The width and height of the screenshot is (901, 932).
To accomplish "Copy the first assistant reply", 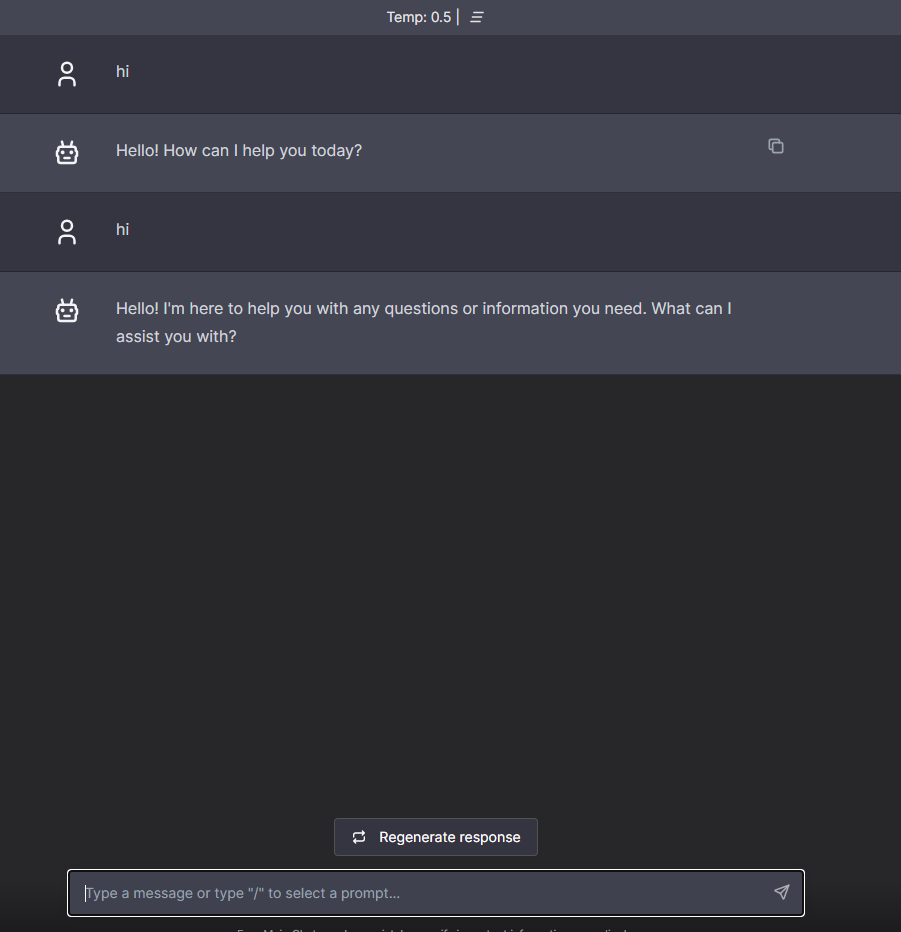I will pyautogui.click(x=775, y=146).
